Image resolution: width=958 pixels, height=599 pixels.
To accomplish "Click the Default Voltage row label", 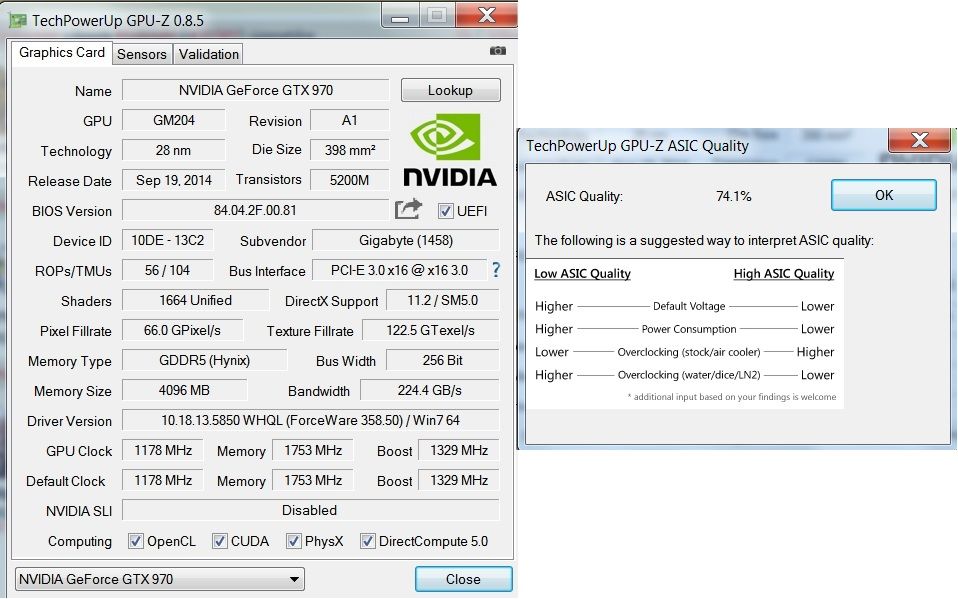I will 689,306.
